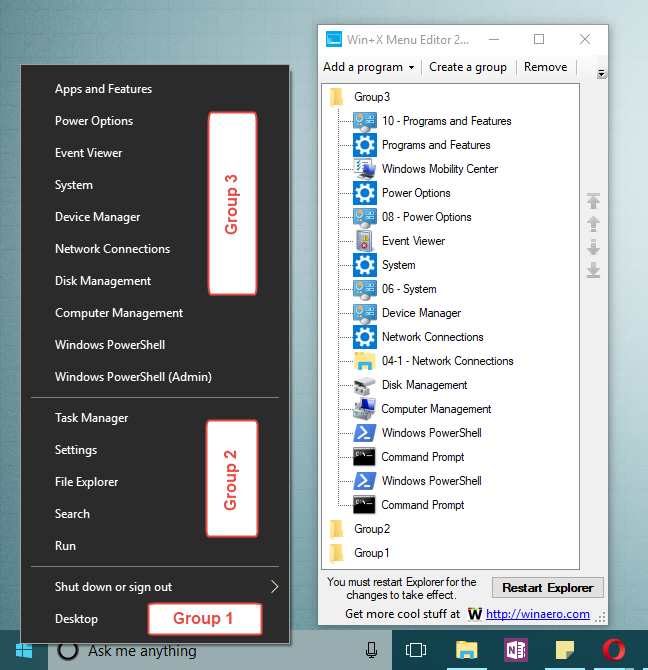648x670 pixels.
Task: Open the toolbar overflow arrow
Action: (x=601, y=73)
